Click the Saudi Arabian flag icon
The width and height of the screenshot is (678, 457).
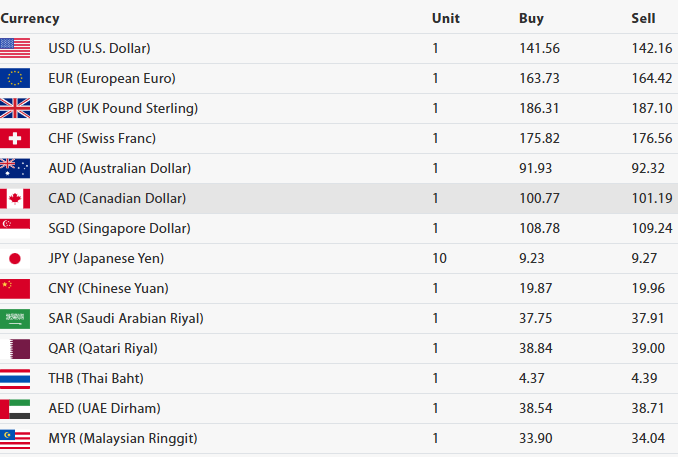15,318
